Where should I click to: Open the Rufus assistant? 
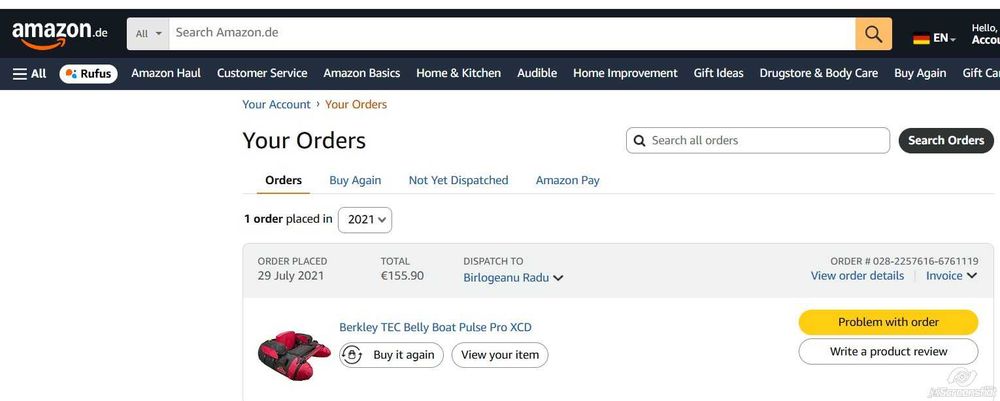[x=88, y=73]
